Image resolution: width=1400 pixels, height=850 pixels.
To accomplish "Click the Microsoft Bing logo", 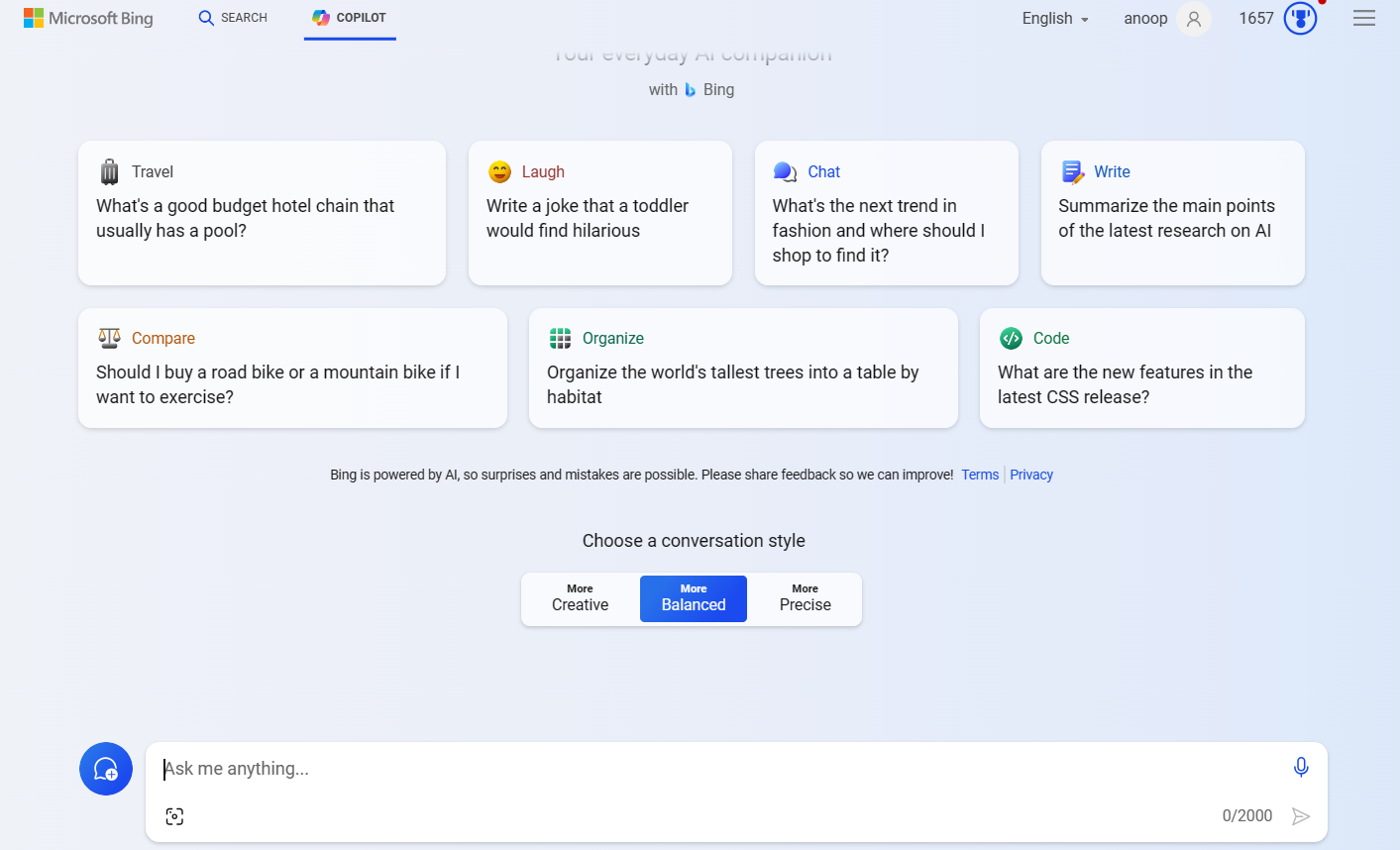I will [x=88, y=18].
